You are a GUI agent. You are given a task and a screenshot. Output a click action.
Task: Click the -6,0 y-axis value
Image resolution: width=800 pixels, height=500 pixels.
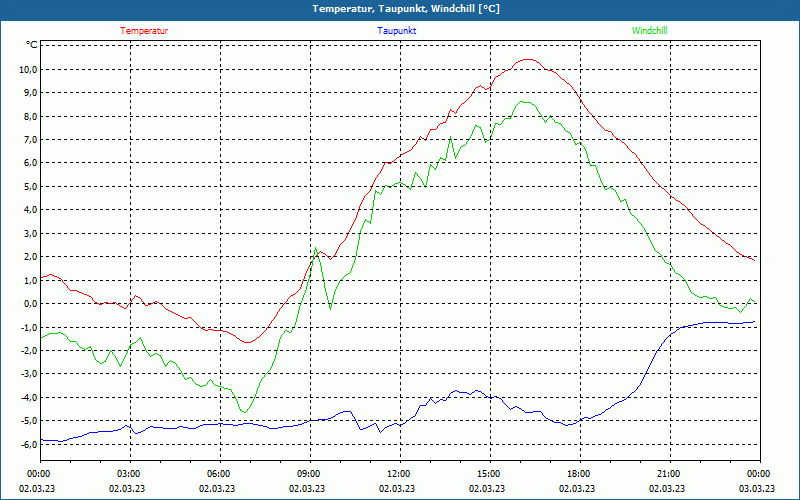point(28,444)
